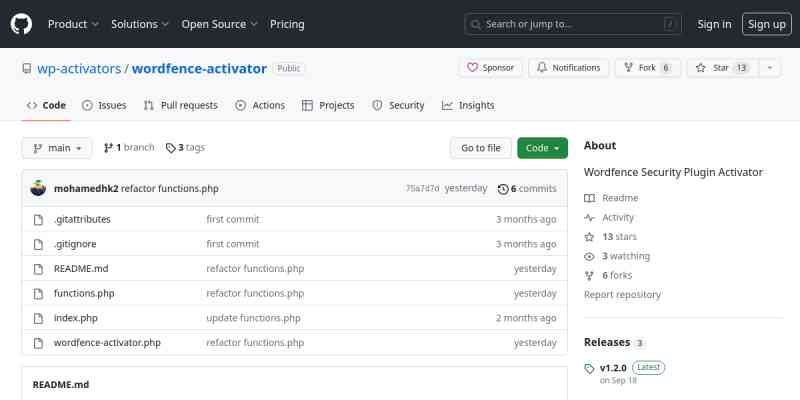This screenshot has height=400, width=800.
Task: Click the Sign in link
Action: 714,24
